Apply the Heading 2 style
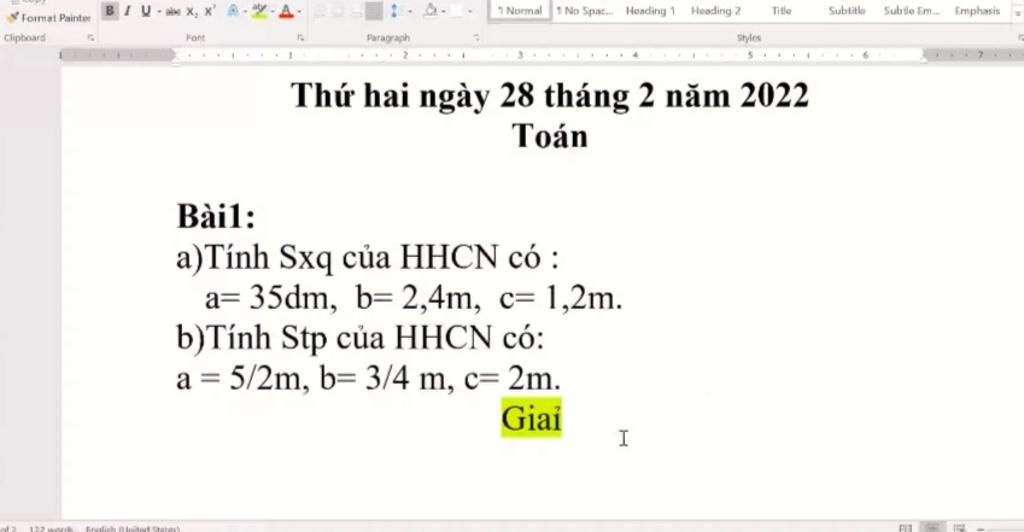Image resolution: width=1024 pixels, height=532 pixels. tap(716, 10)
